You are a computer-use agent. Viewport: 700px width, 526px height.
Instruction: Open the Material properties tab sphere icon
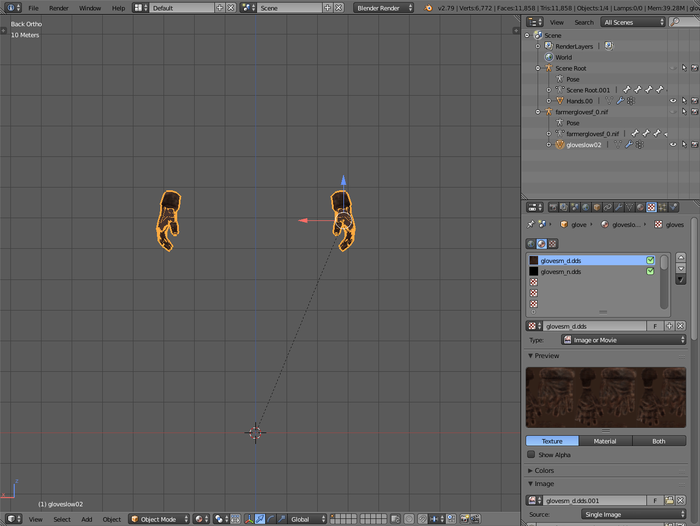pos(640,207)
